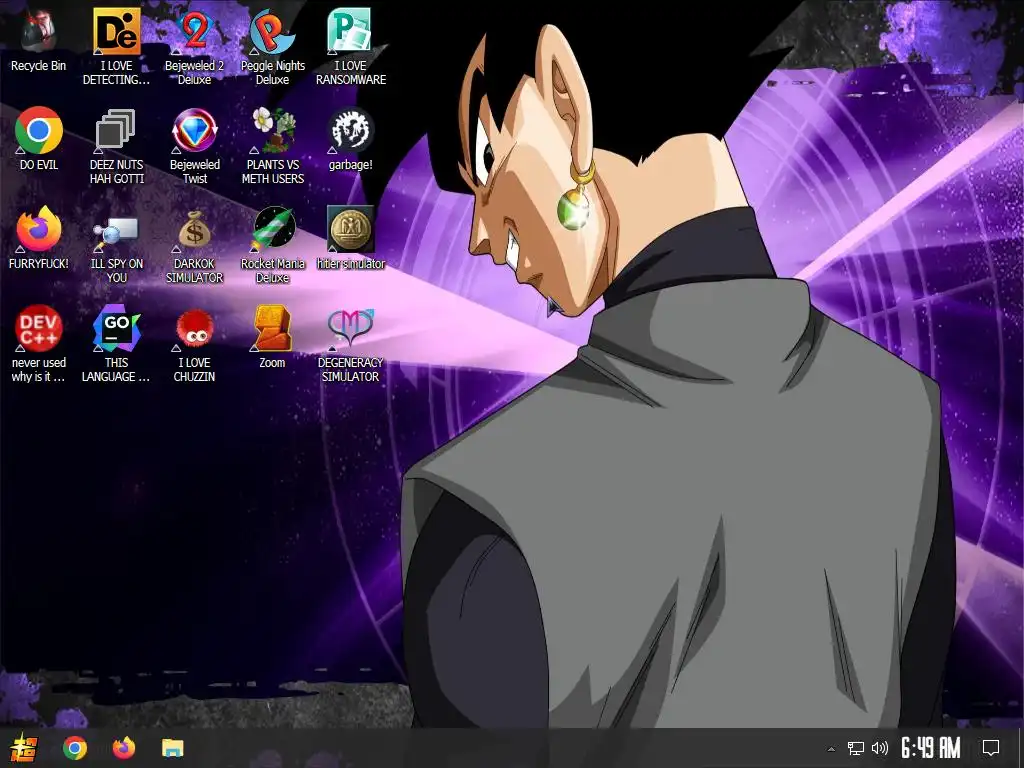
Task: Open the volume control tray icon
Action: [x=880, y=748]
